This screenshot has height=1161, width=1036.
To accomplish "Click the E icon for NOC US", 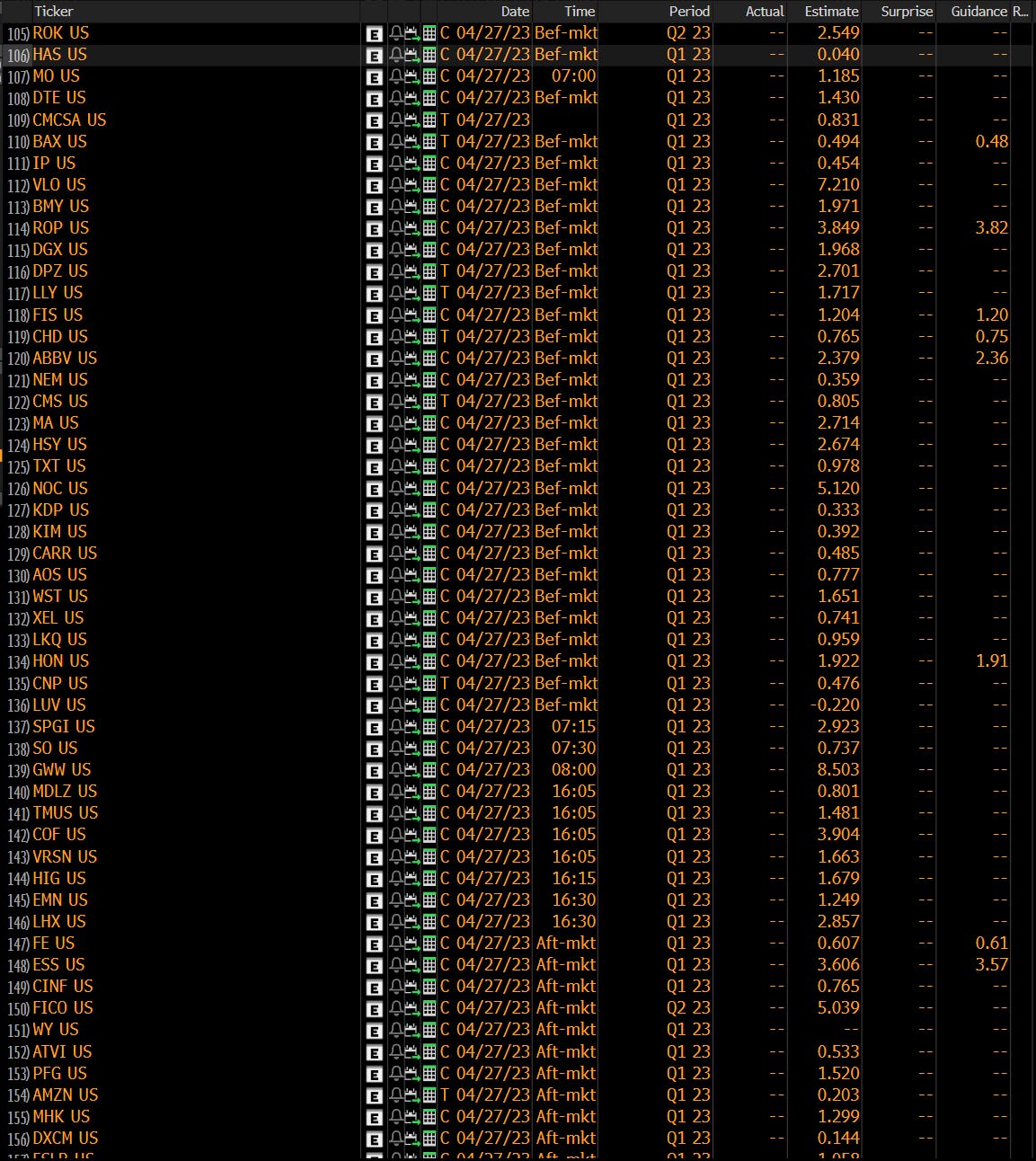I will point(375,490).
